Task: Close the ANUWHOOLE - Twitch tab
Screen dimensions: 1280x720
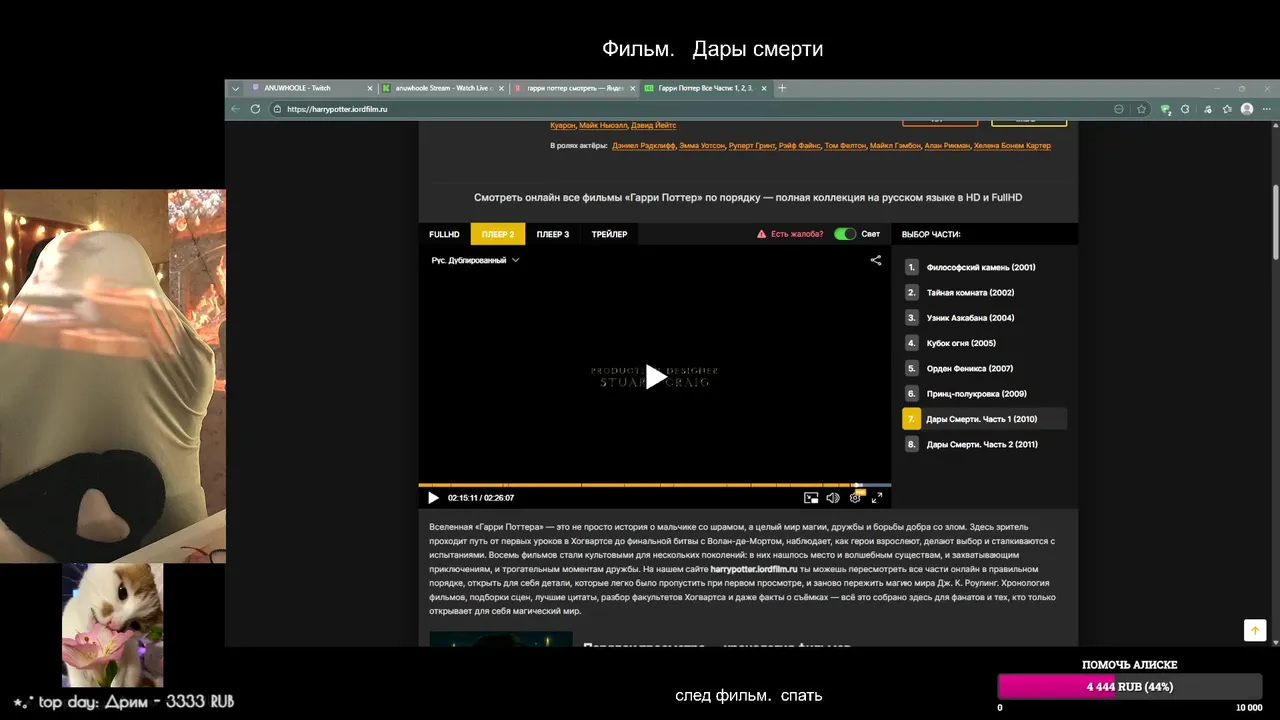Action: 370,88
